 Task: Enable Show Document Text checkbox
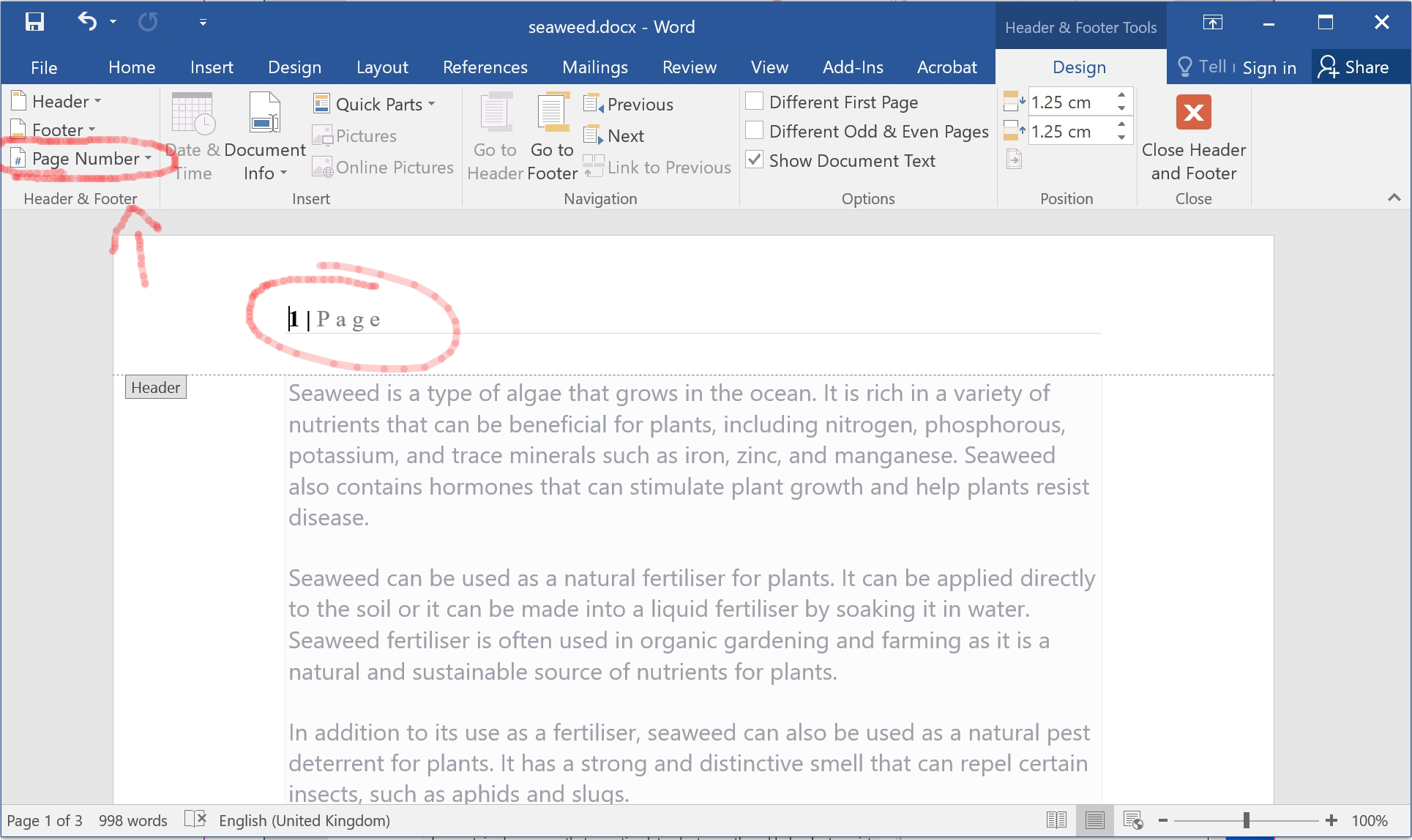pyautogui.click(x=755, y=160)
